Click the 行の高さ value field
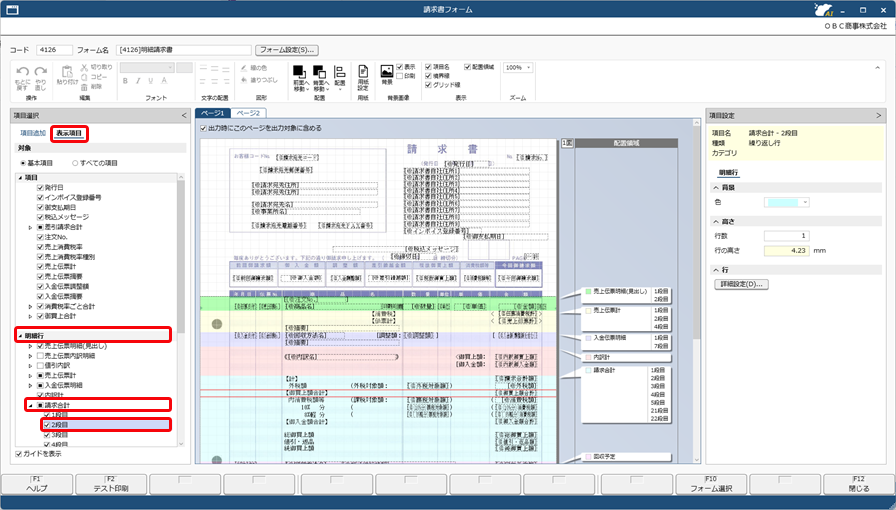896x510 pixels. [x=787, y=250]
